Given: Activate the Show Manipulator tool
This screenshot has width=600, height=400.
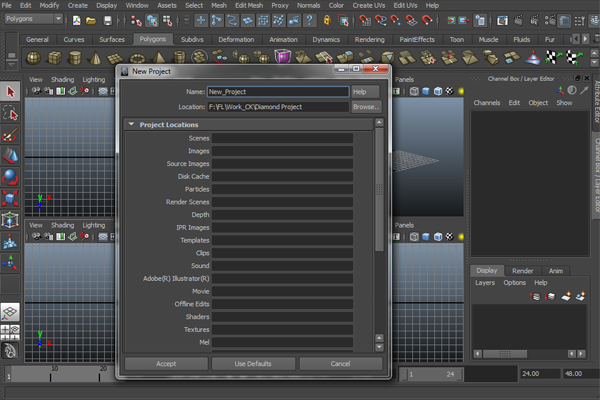Looking at the screenshot, I should pyautogui.click(x=10, y=263).
